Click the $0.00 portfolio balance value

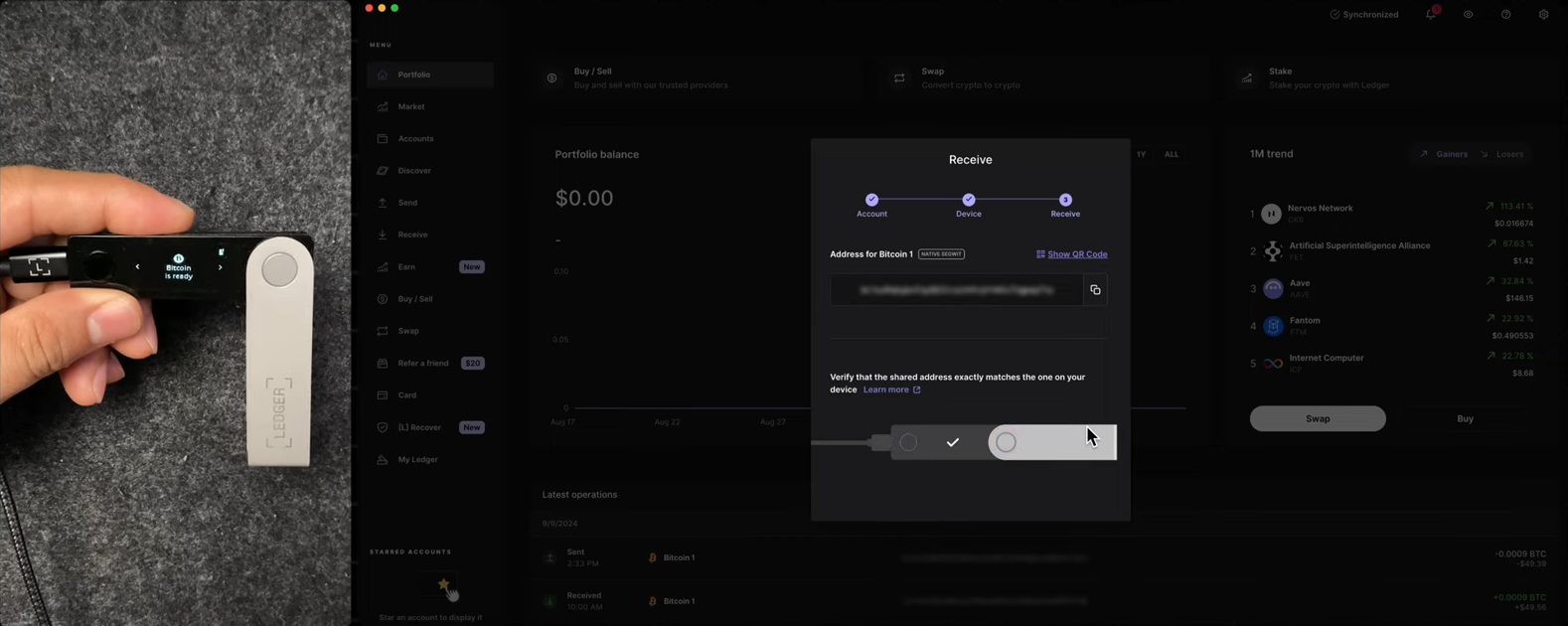pyautogui.click(x=584, y=198)
